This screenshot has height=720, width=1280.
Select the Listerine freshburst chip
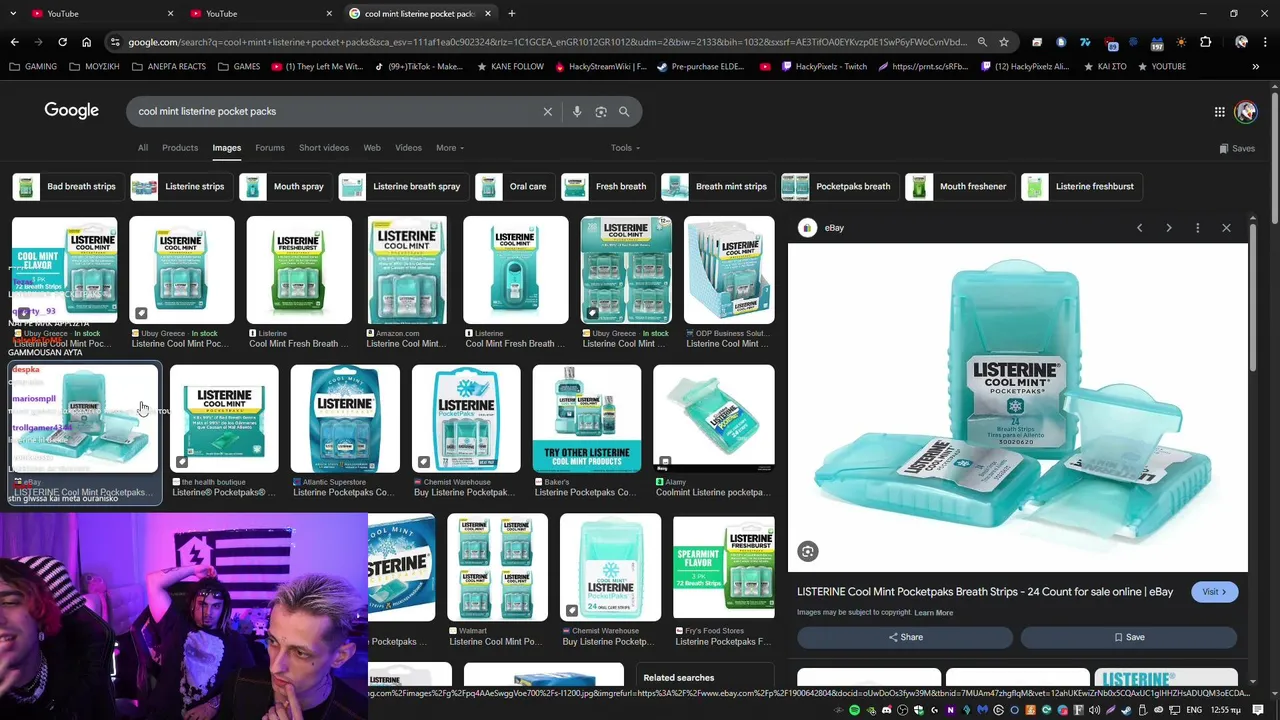click(1082, 186)
